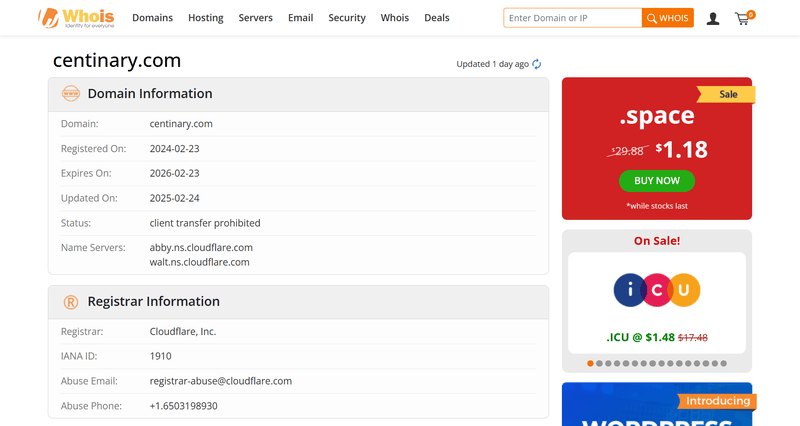The width and height of the screenshot is (800, 426).
Task: Click name server walt.ns.cloudflare.com
Action: [x=199, y=262]
